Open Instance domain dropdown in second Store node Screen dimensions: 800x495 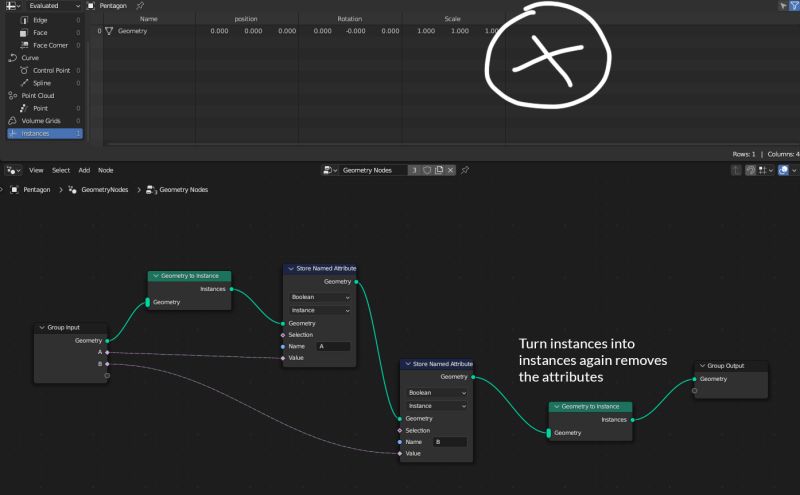[x=436, y=406]
